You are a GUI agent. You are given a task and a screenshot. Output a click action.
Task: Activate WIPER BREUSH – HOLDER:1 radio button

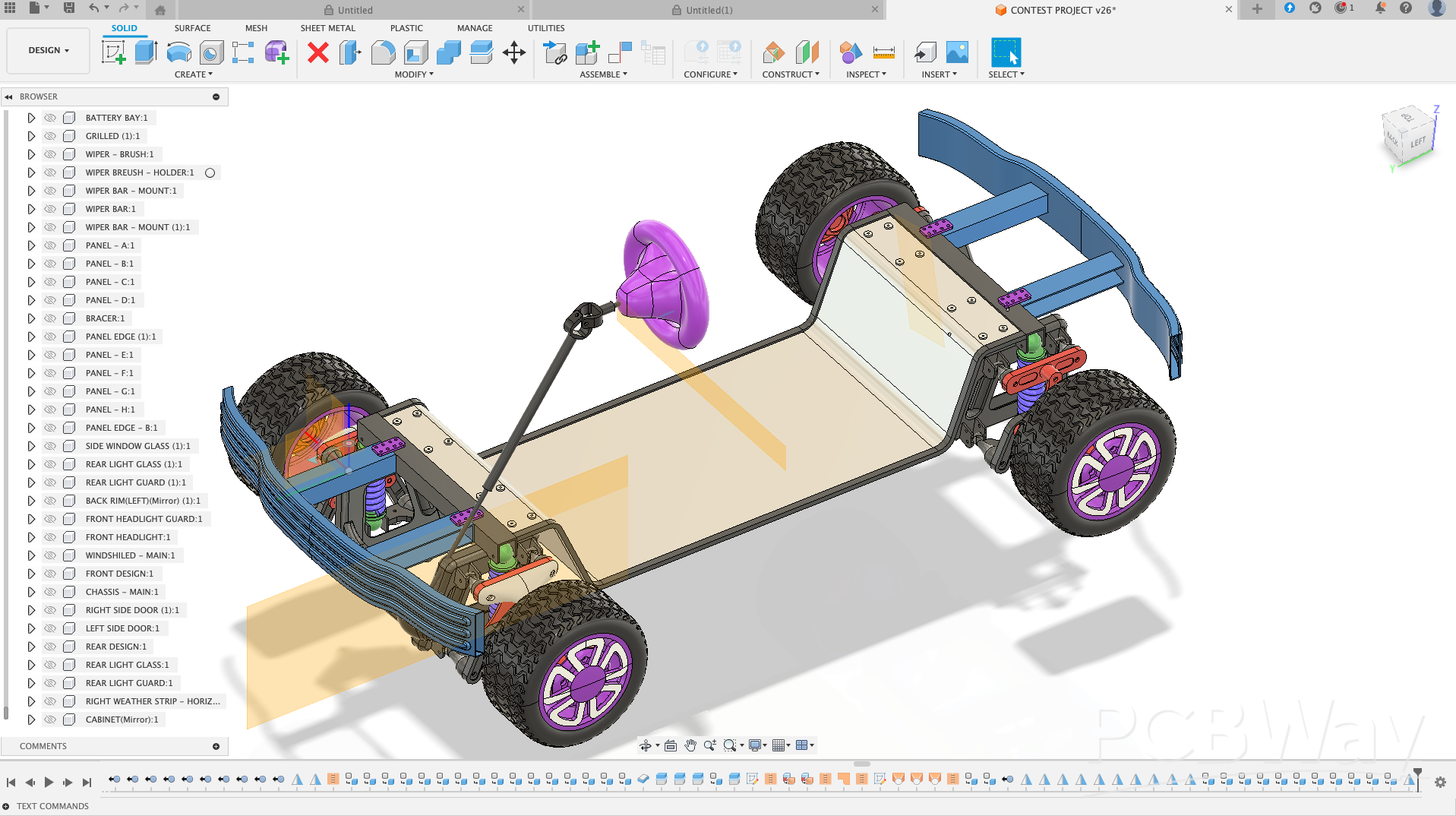tap(210, 172)
